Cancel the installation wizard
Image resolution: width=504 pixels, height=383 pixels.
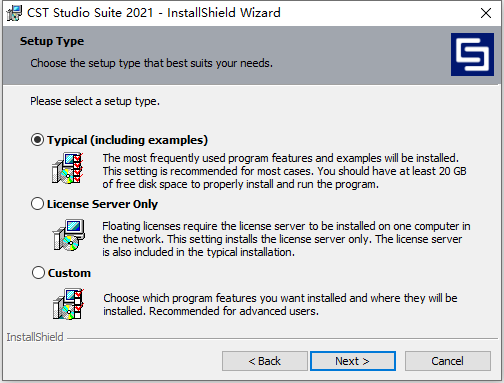448,361
